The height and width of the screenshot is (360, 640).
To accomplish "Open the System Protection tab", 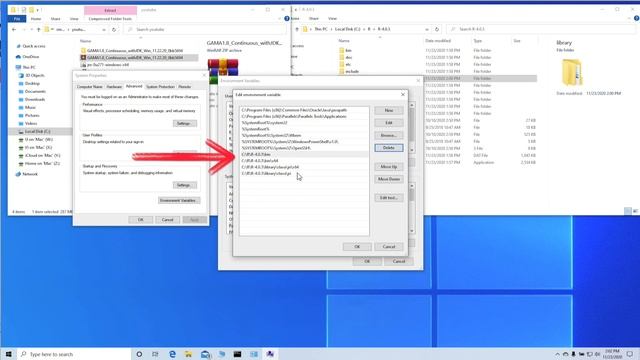I will tap(160, 87).
